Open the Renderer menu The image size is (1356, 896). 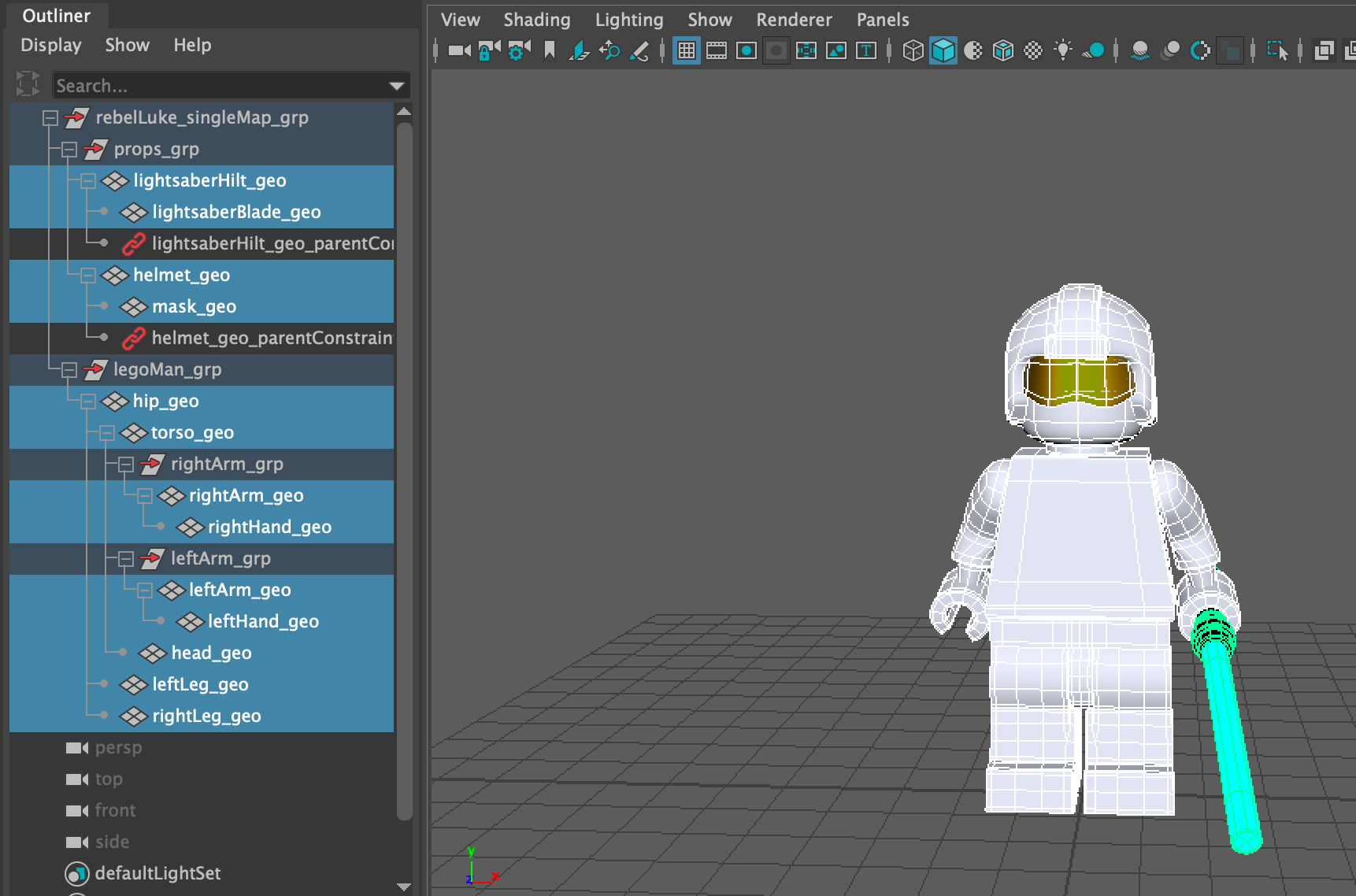click(794, 20)
